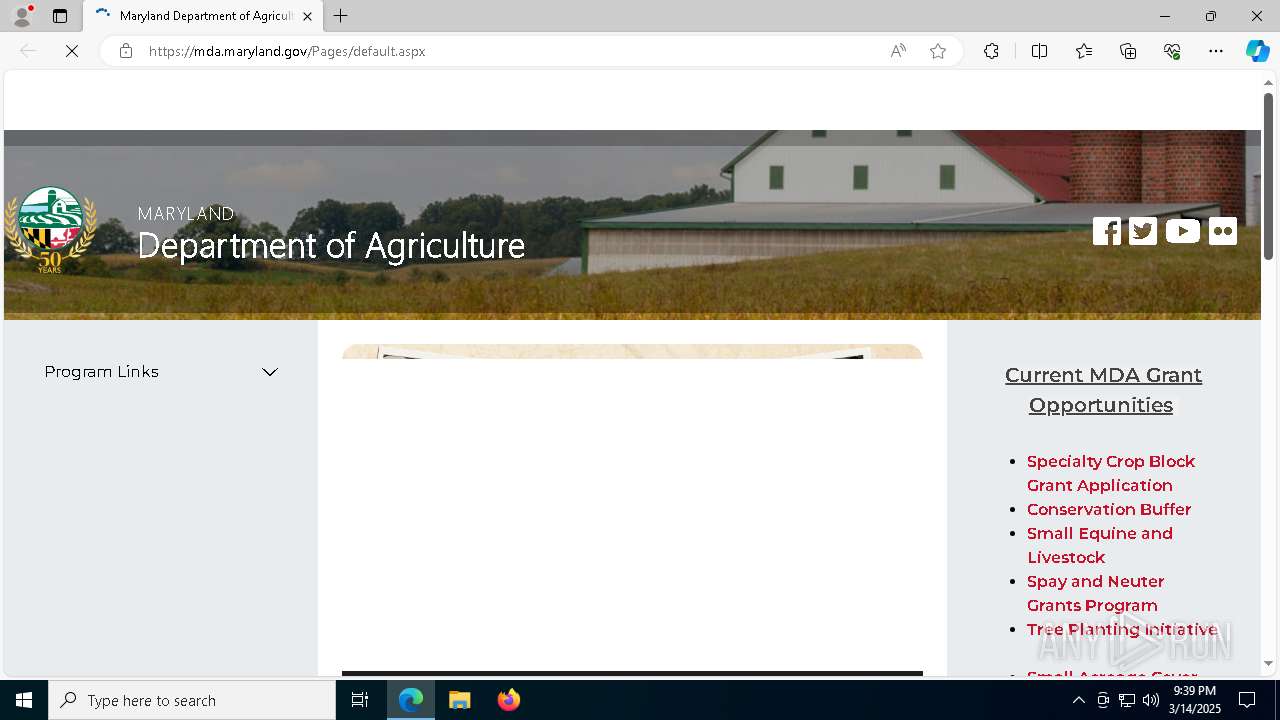Open the volume control icon
Viewport: 1280px width, 720px height.
click(x=1151, y=700)
